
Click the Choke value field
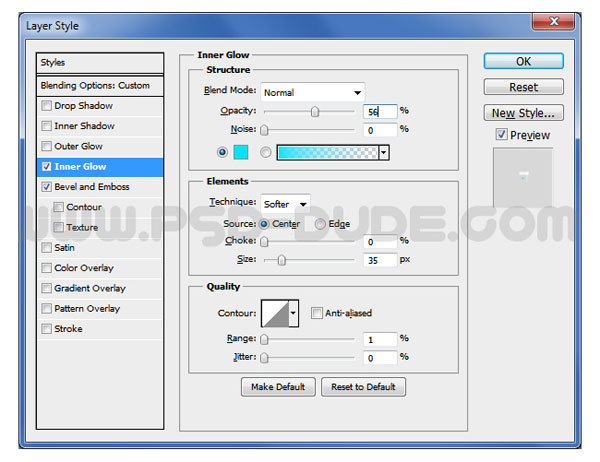[x=380, y=242]
